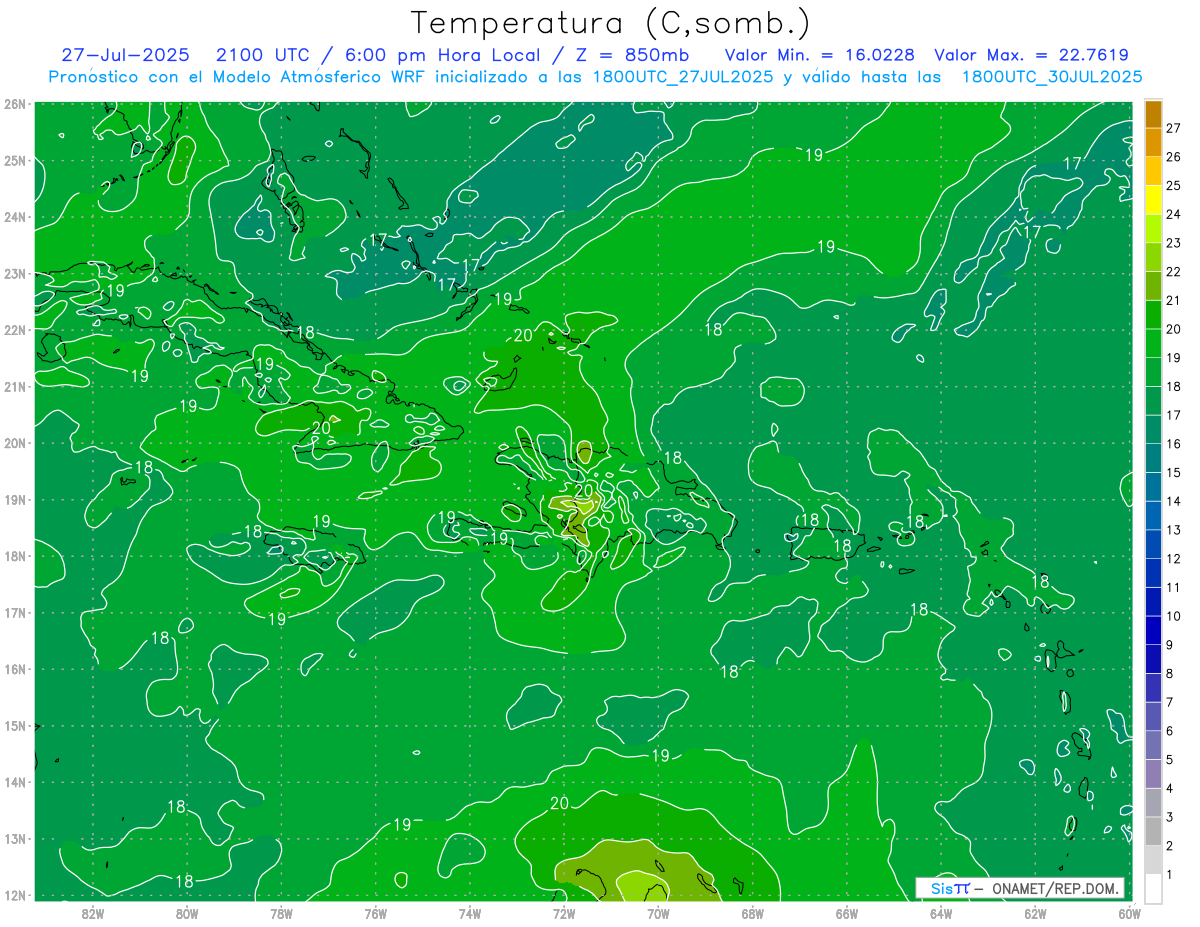
Task: Click the 13N latitude axis label
Action: (x=15, y=839)
